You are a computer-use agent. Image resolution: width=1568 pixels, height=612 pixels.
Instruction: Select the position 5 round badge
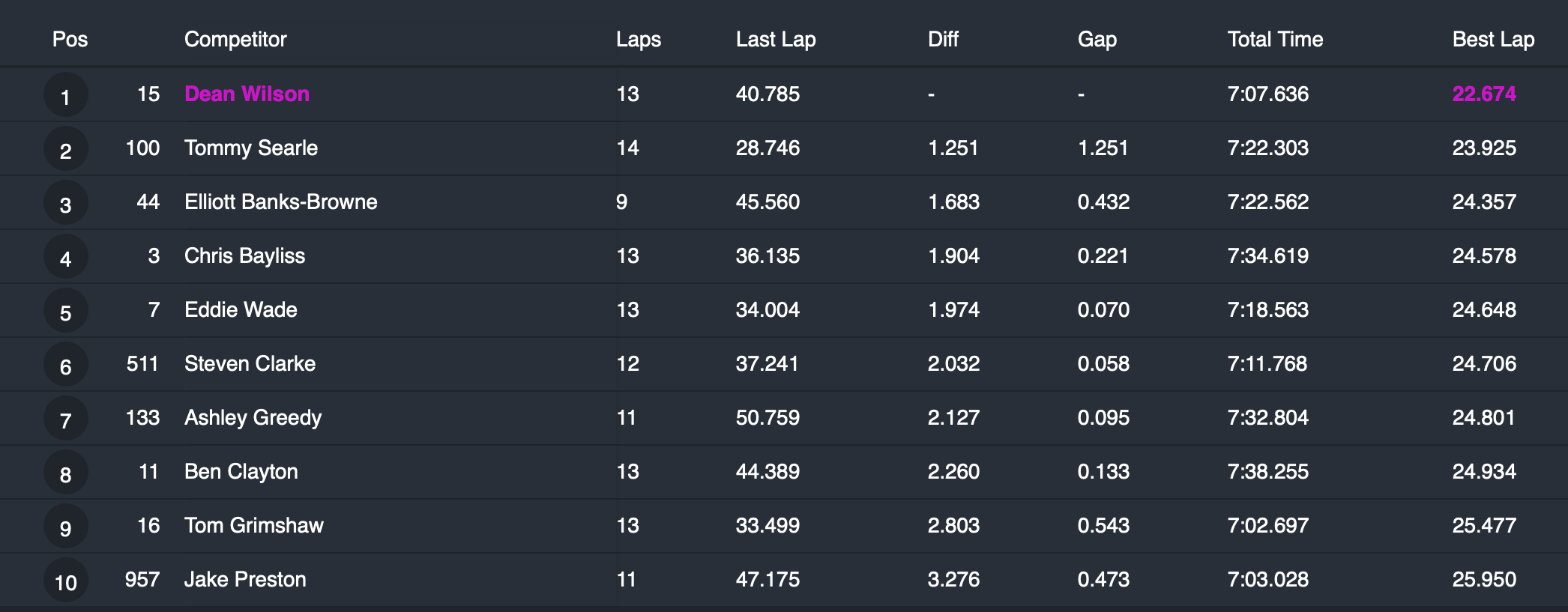coord(66,311)
